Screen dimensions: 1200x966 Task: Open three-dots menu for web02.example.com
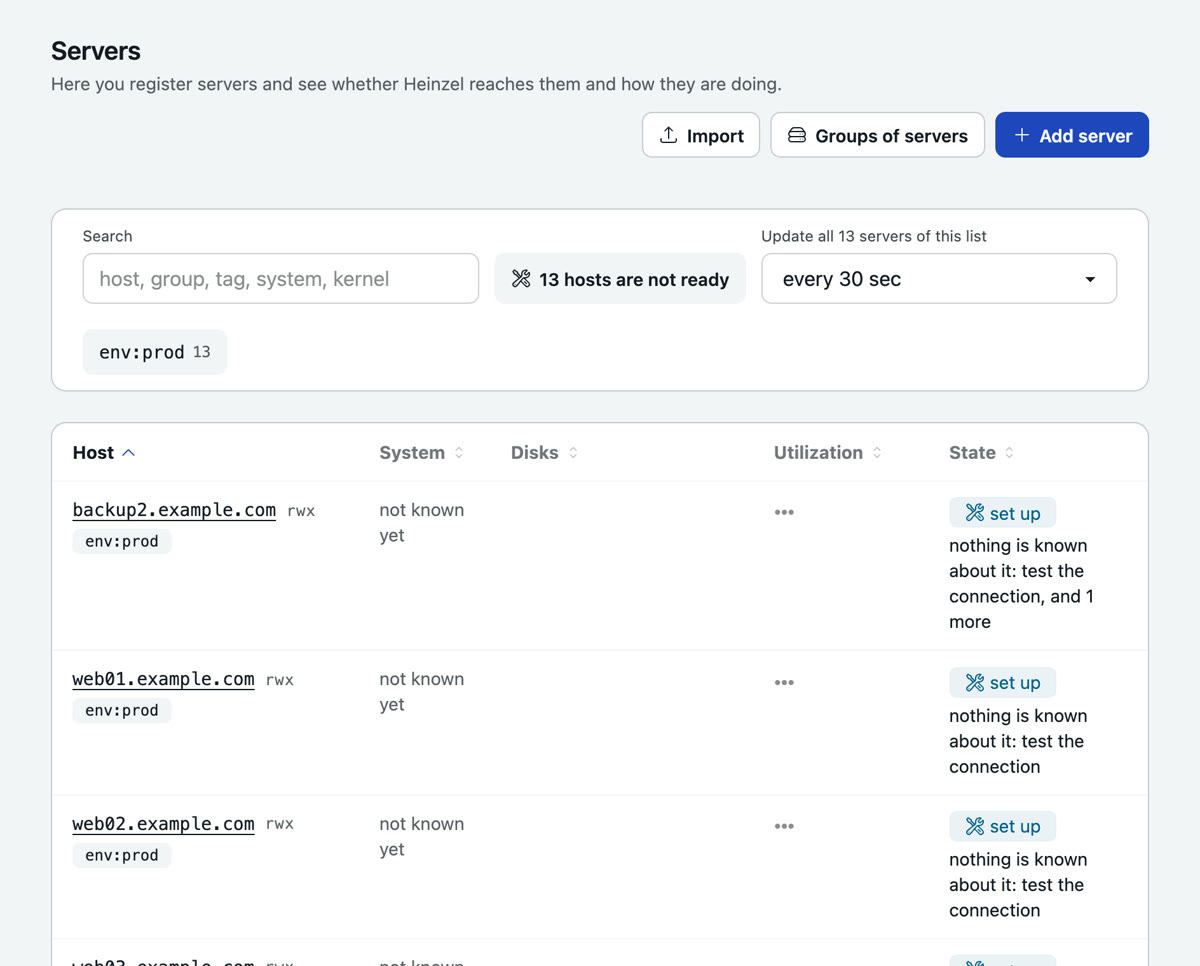[784, 826]
